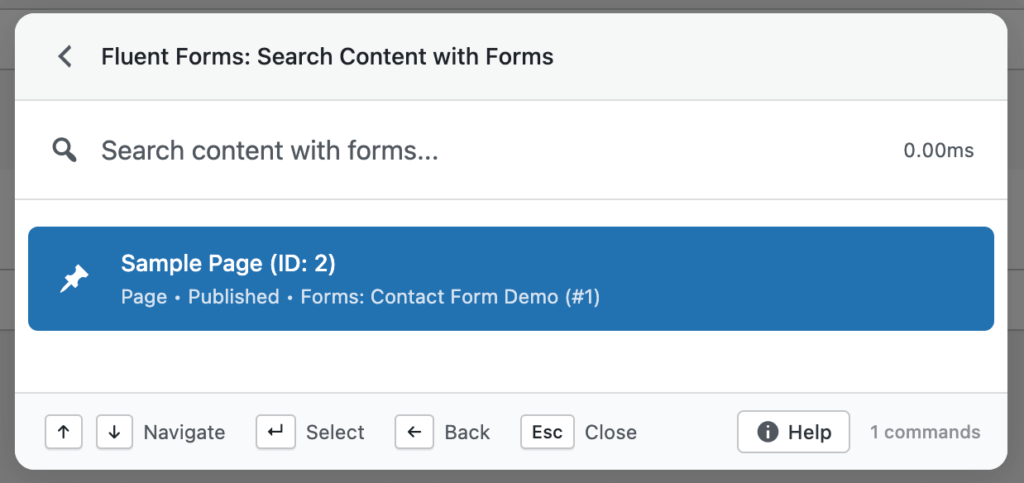Viewport: 1024px width, 483px height.
Task: Click the Select hint label
Action: point(335,432)
